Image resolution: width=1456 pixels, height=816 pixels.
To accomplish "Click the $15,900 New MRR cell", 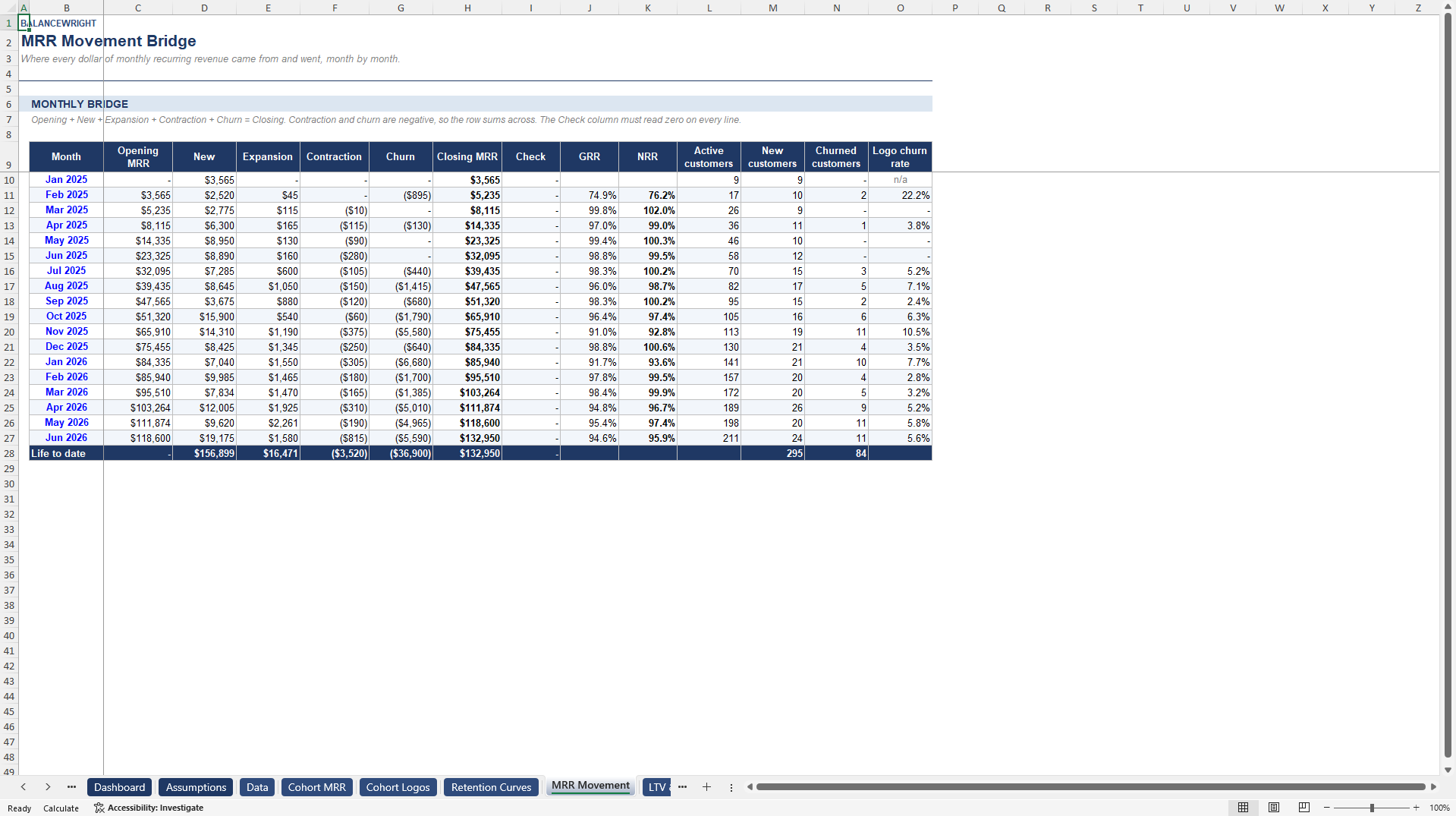I will click(x=204, y=317).
